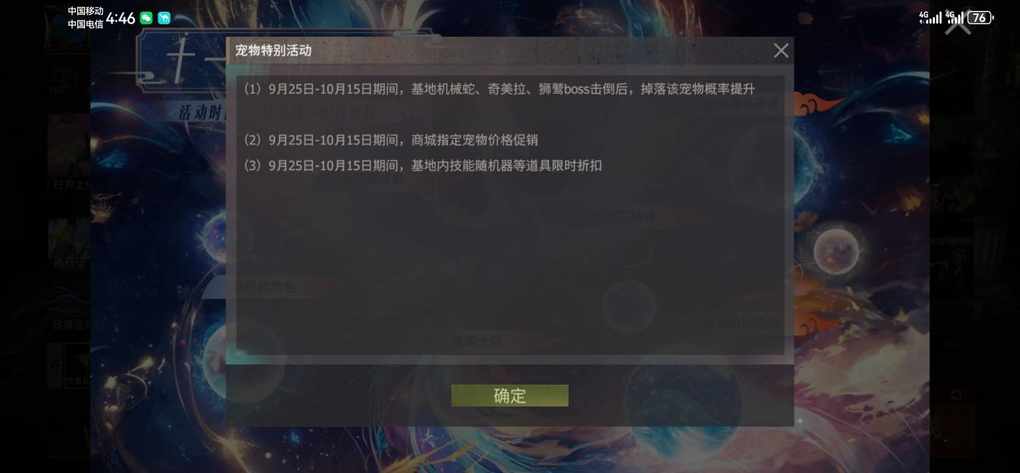Tap the 4:46 clock in status bar

[x=120, y=18]
